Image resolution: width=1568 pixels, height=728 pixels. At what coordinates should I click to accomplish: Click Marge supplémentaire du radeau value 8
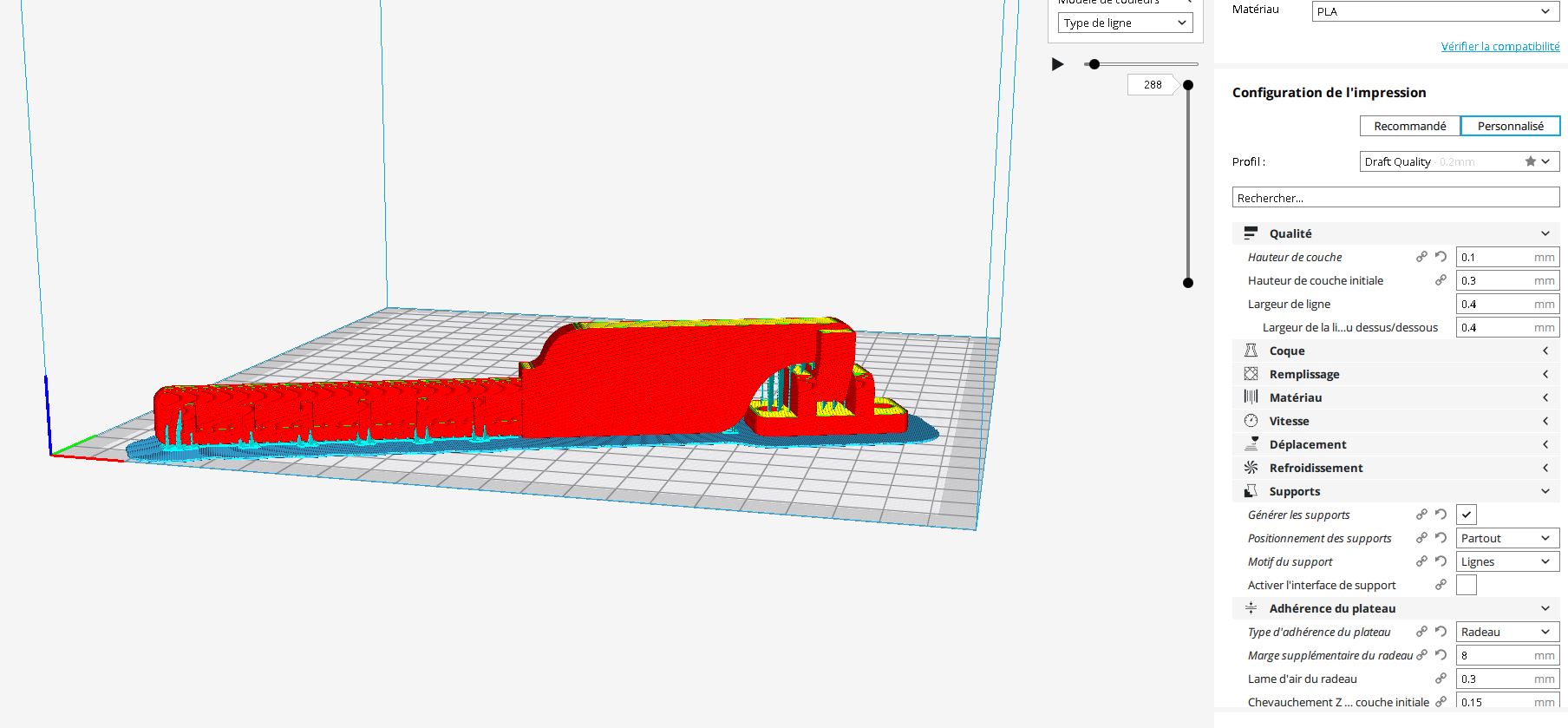(x=1508, y=655)
